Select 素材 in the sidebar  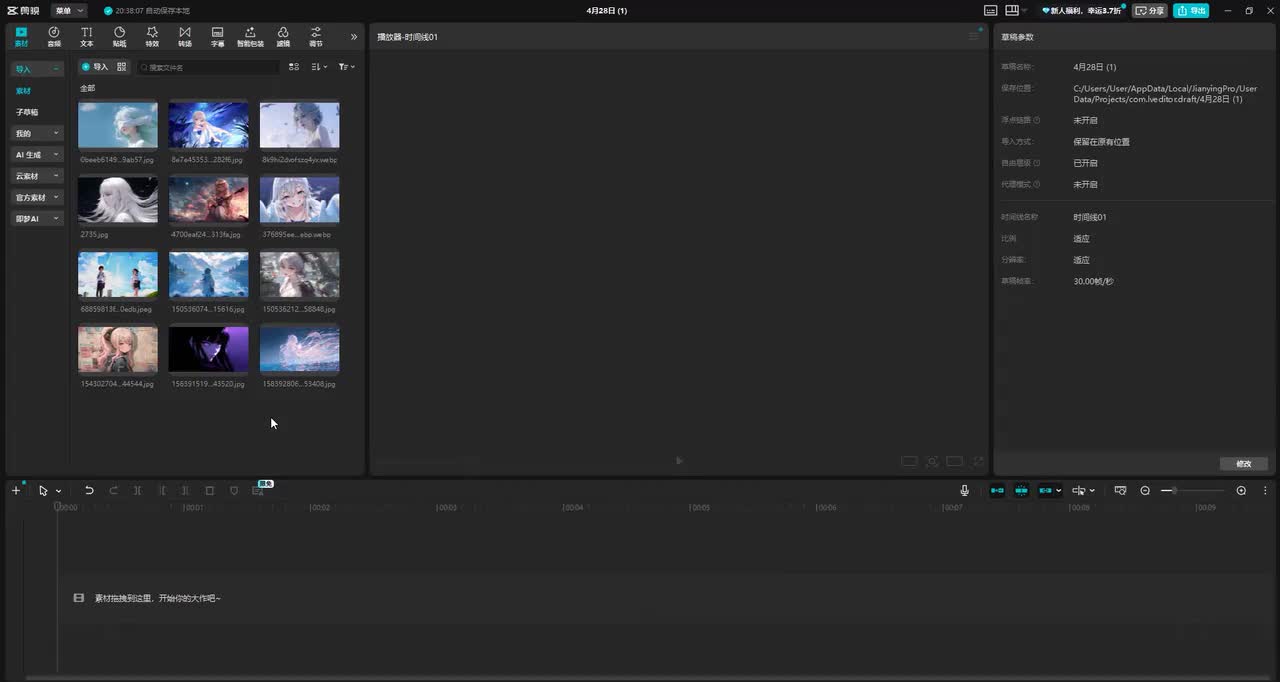(x=23, y=91)
